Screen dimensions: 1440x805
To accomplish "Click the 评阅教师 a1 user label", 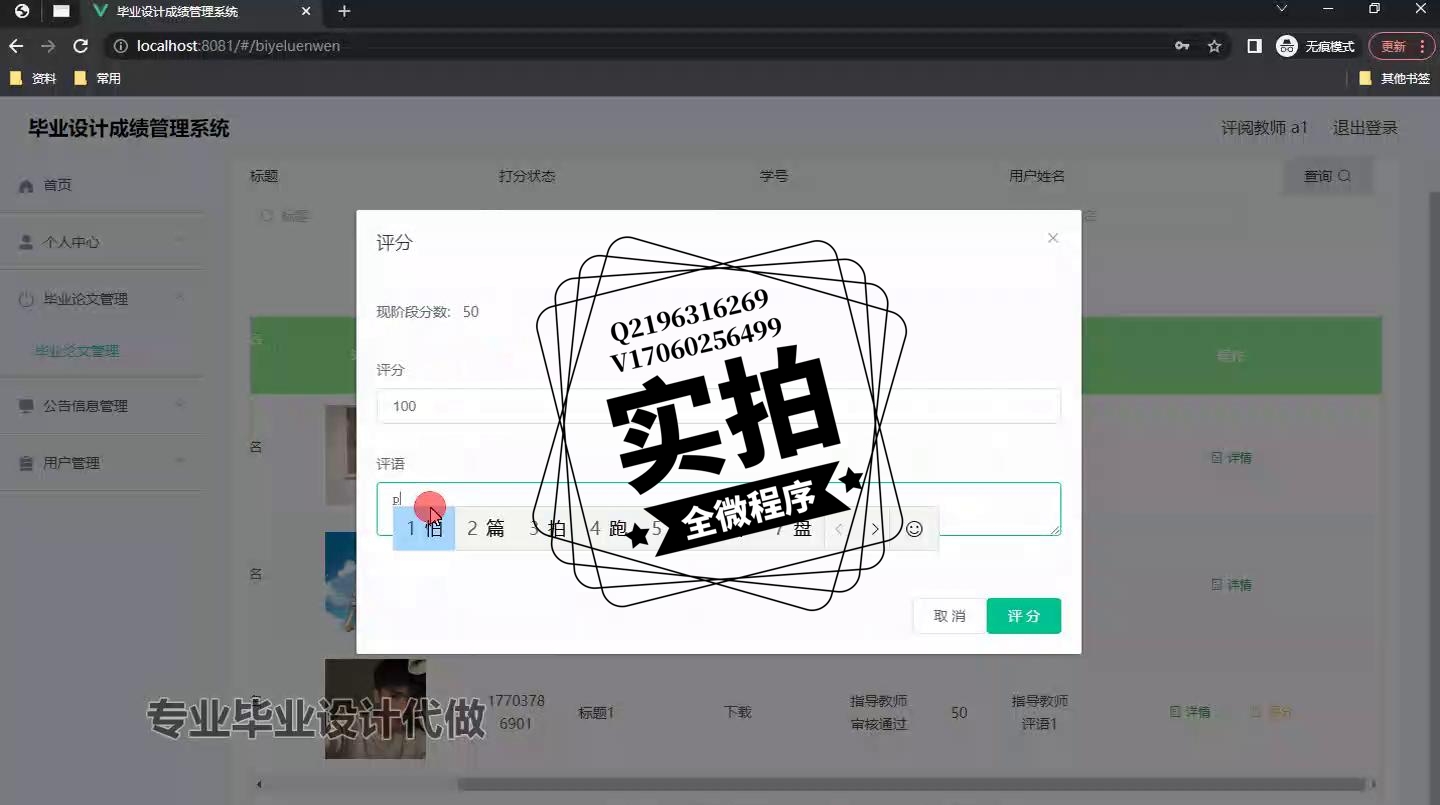I will [x=1264, y=128].
